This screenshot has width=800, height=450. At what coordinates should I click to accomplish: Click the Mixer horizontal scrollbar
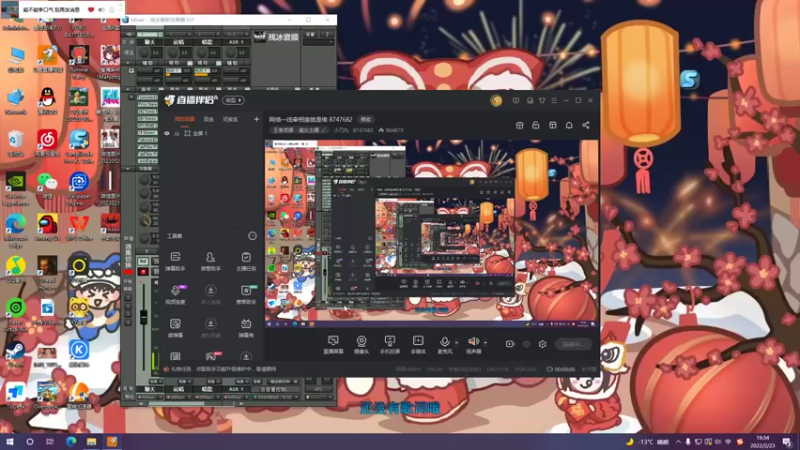point(176,404)
